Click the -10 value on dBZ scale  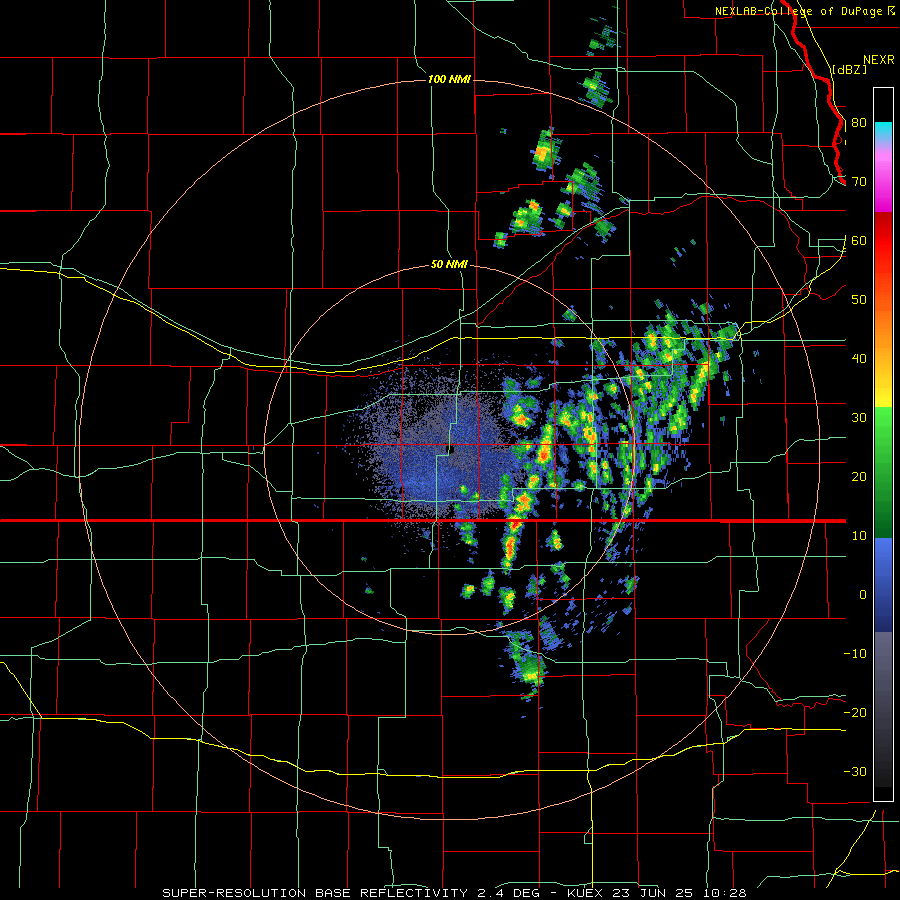click(x=855, y=654)
